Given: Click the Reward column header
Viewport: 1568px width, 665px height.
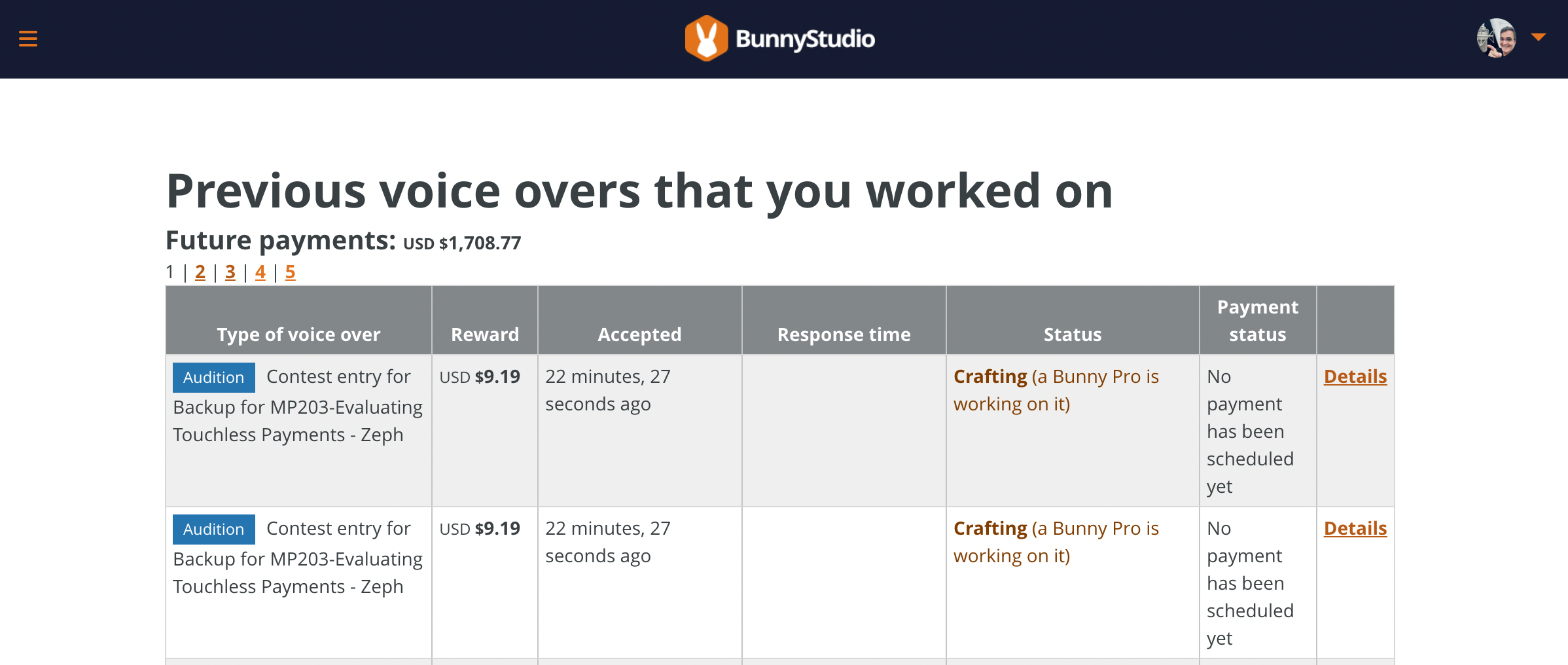Looking at the screenshot, I should click(485, 334).
